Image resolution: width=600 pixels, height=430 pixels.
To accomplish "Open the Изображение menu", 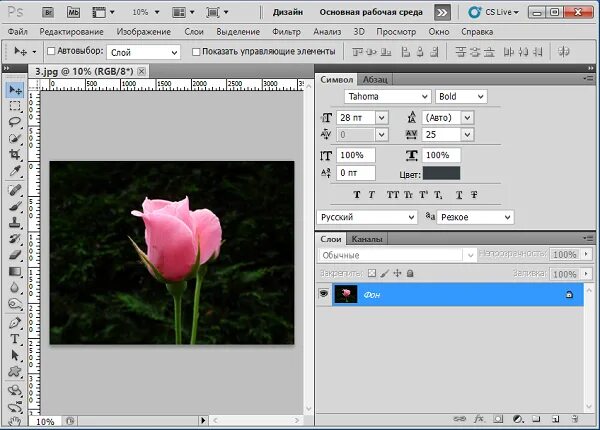I will [144, 32].
